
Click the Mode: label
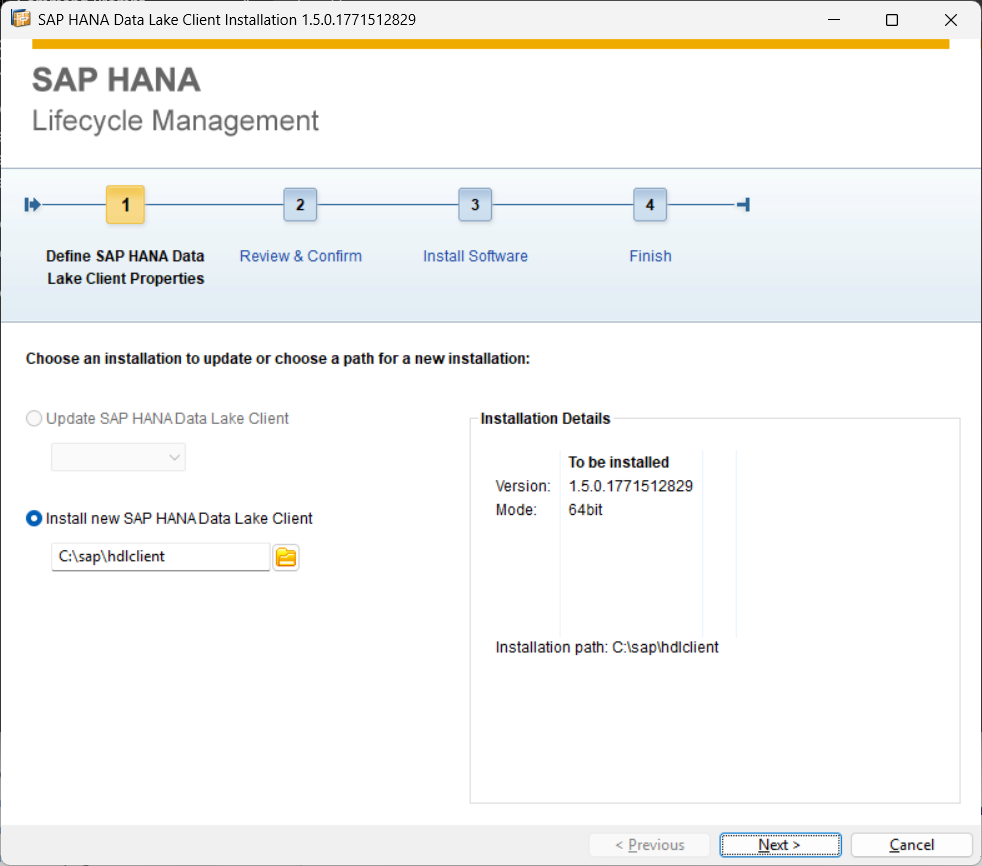pyautogui.click(x=516, y=510)
